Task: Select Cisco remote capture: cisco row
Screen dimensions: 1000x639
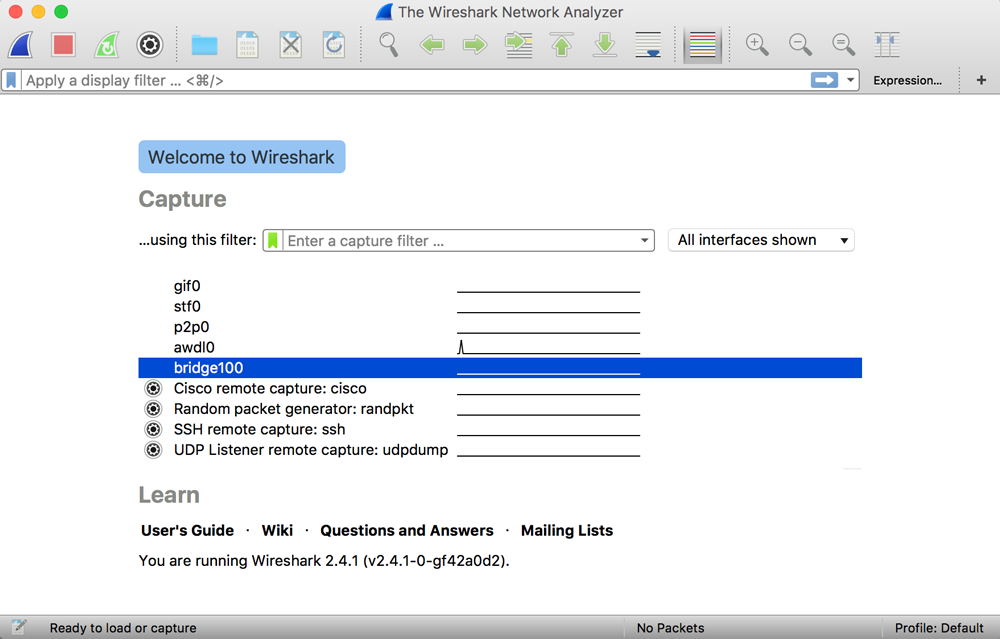Action: (x=500, y=388)
